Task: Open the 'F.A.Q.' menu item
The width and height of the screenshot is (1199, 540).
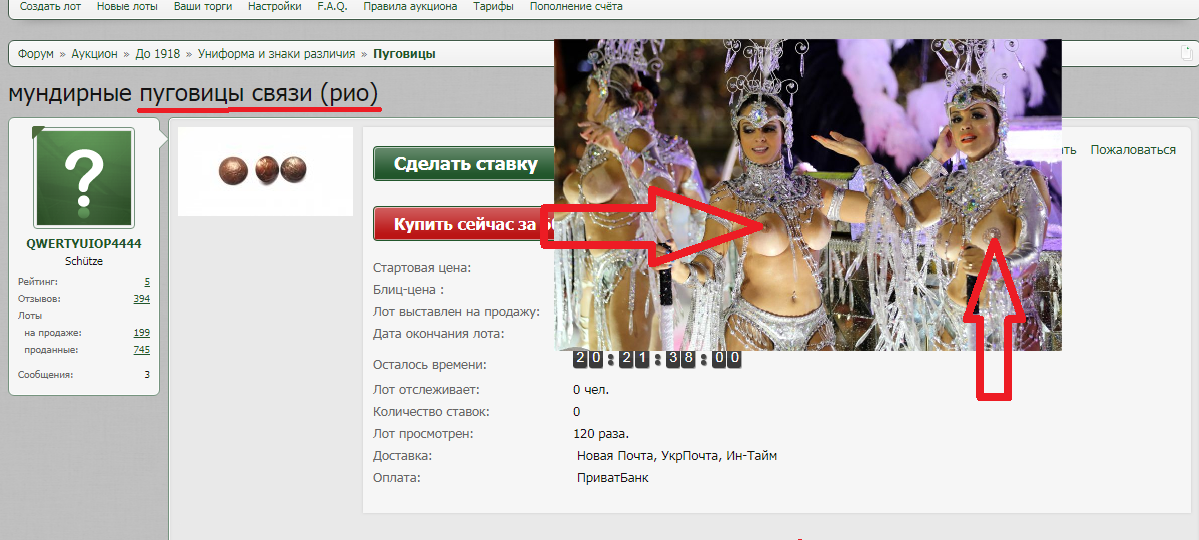Action: [333, 6]
